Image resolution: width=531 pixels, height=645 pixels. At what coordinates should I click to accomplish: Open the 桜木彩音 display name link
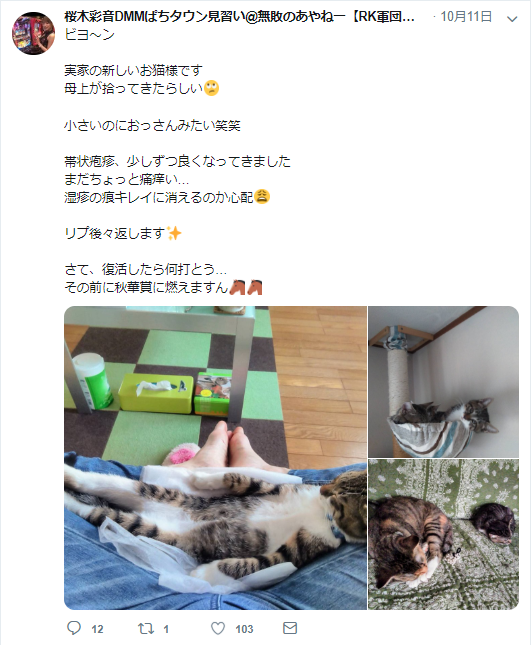coord(239,17)
